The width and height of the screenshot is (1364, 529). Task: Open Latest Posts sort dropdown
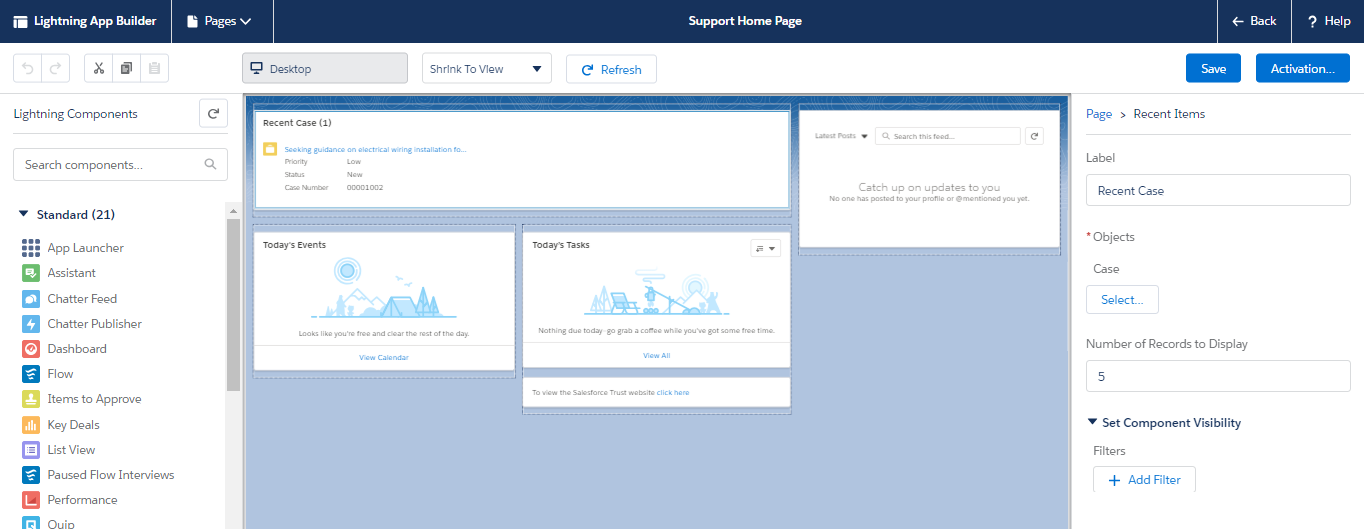click(841, 135)
